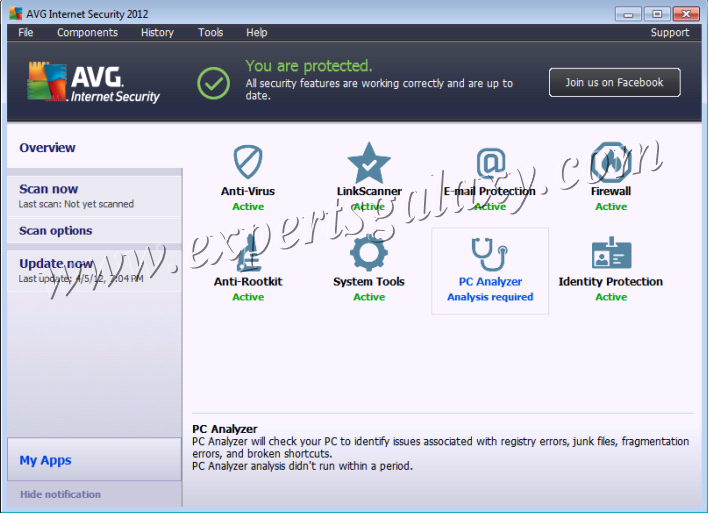Click the PC Analyzer description heading
708x513 pixels.
tap(225, 429)
